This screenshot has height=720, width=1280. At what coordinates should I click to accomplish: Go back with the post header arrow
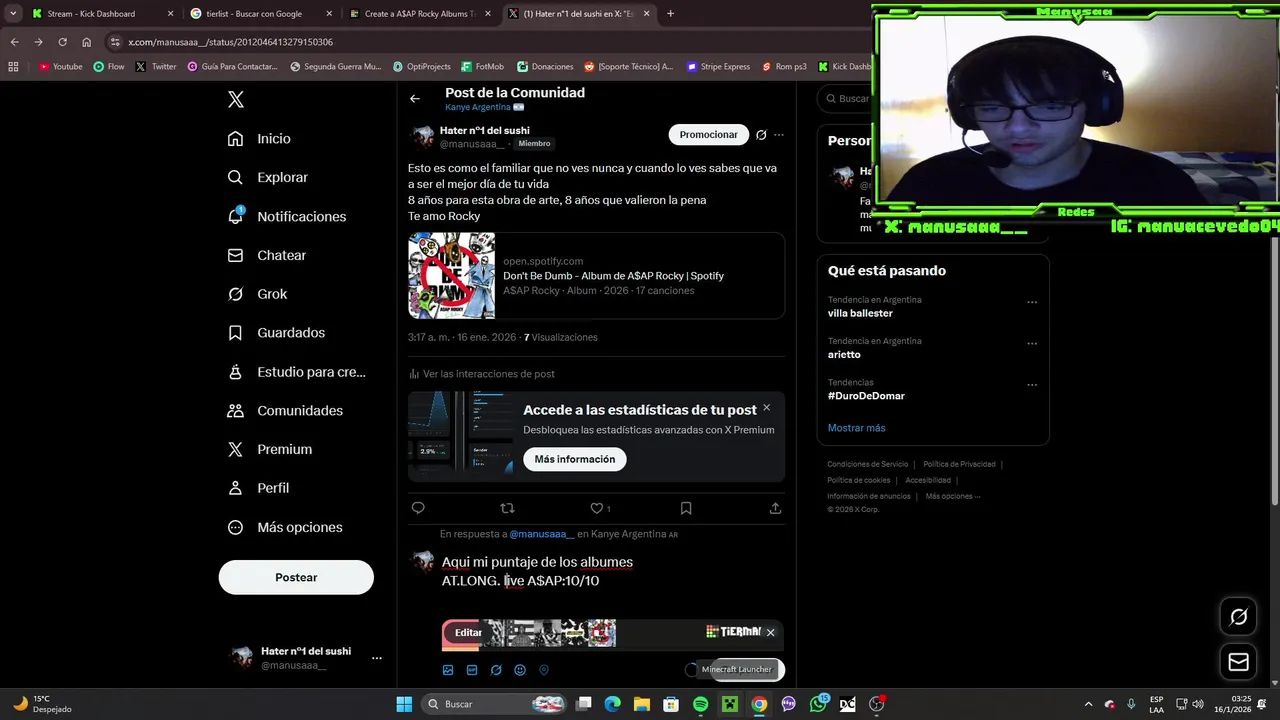415,99
